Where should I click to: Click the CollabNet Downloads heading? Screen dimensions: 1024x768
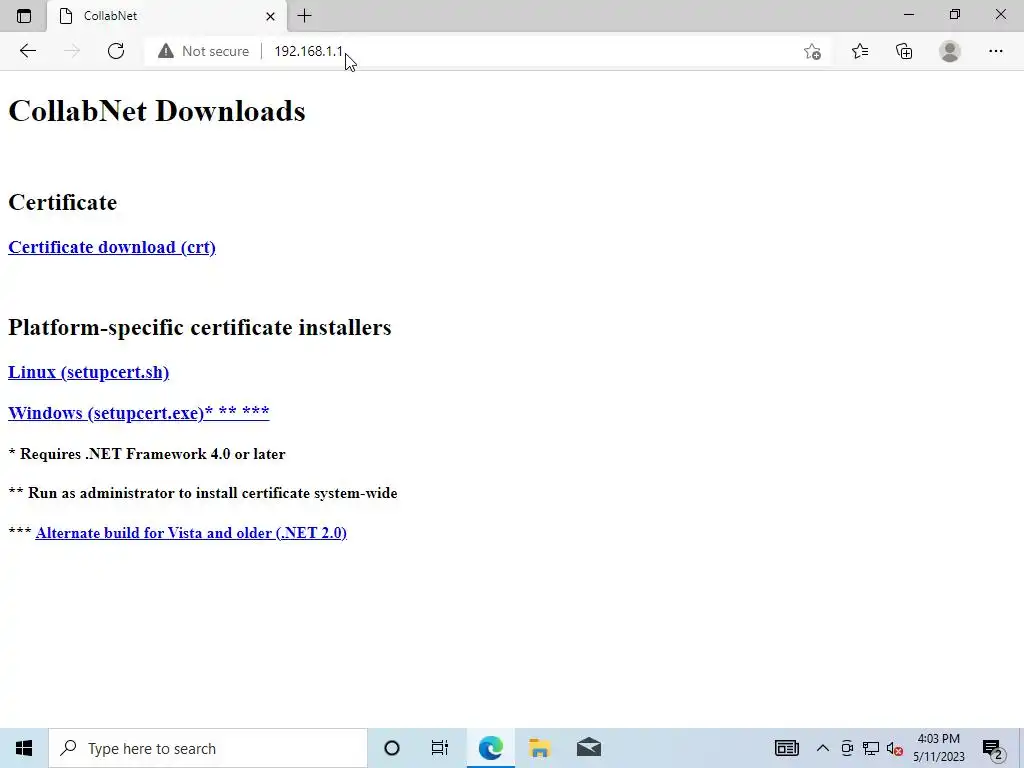pyautogui.click(x=157, y=111)
